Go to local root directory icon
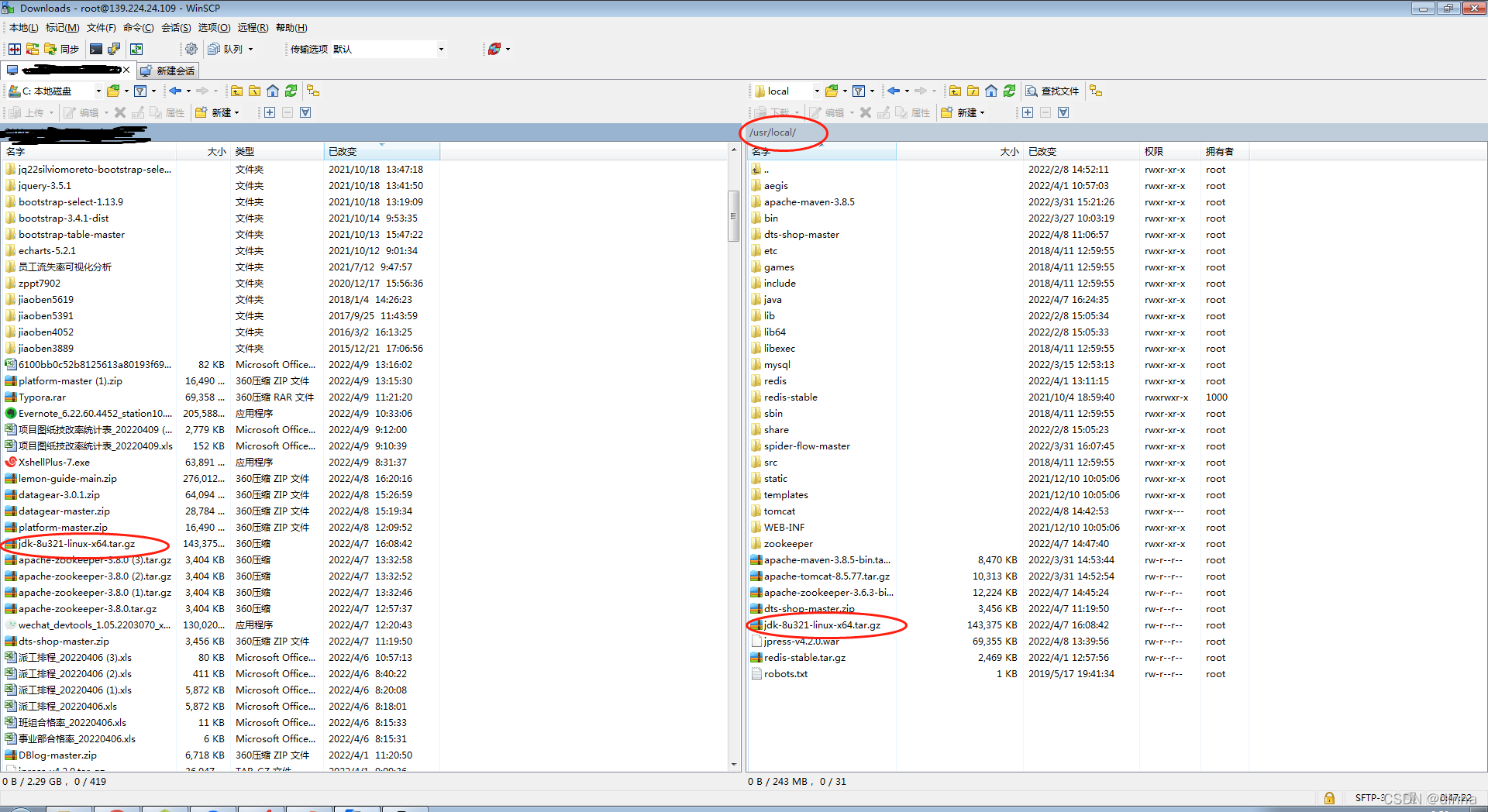This screenshot has width=1488, height=812. (255, 91)
